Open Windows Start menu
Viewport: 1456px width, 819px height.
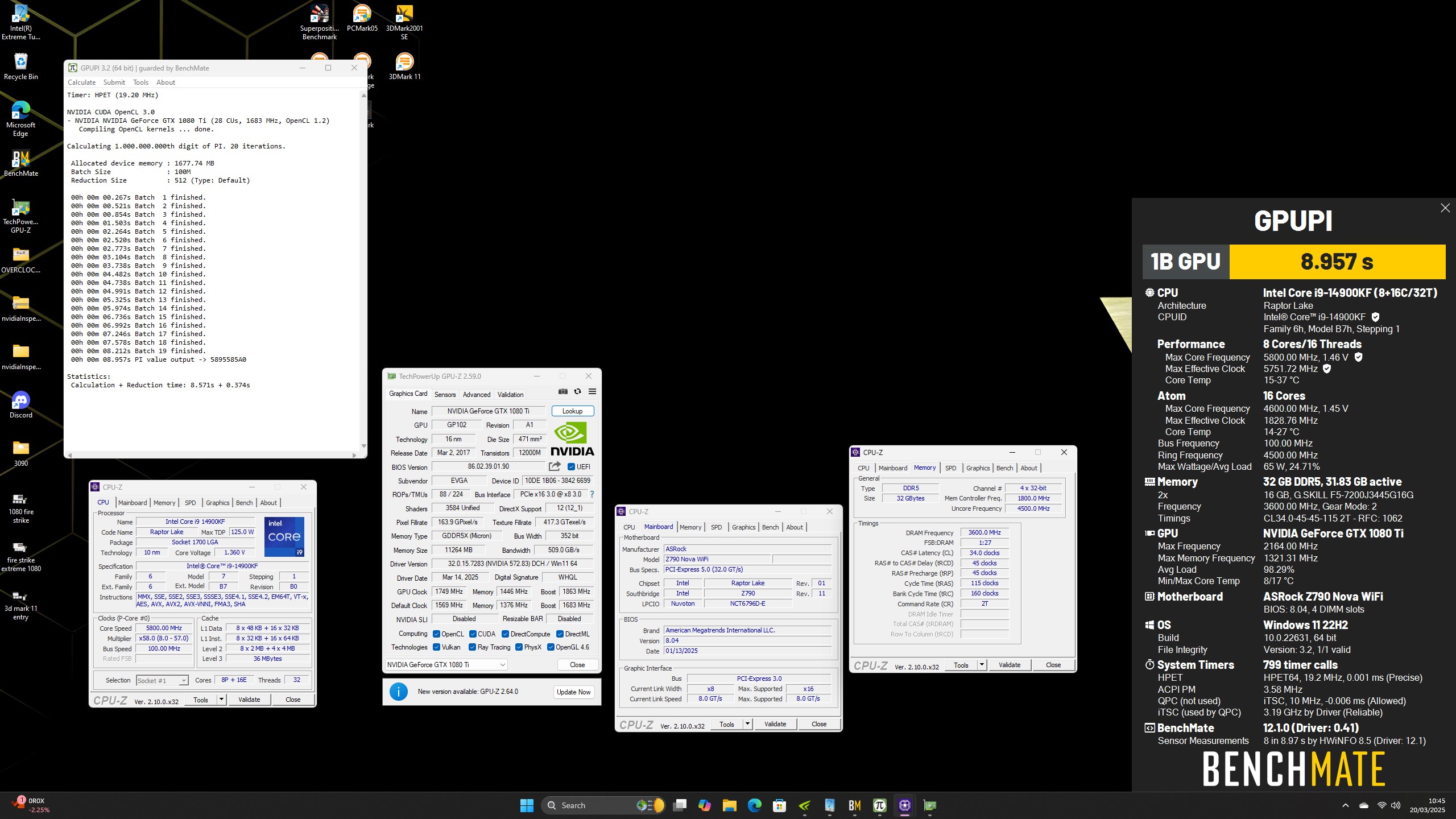(527, 805)
